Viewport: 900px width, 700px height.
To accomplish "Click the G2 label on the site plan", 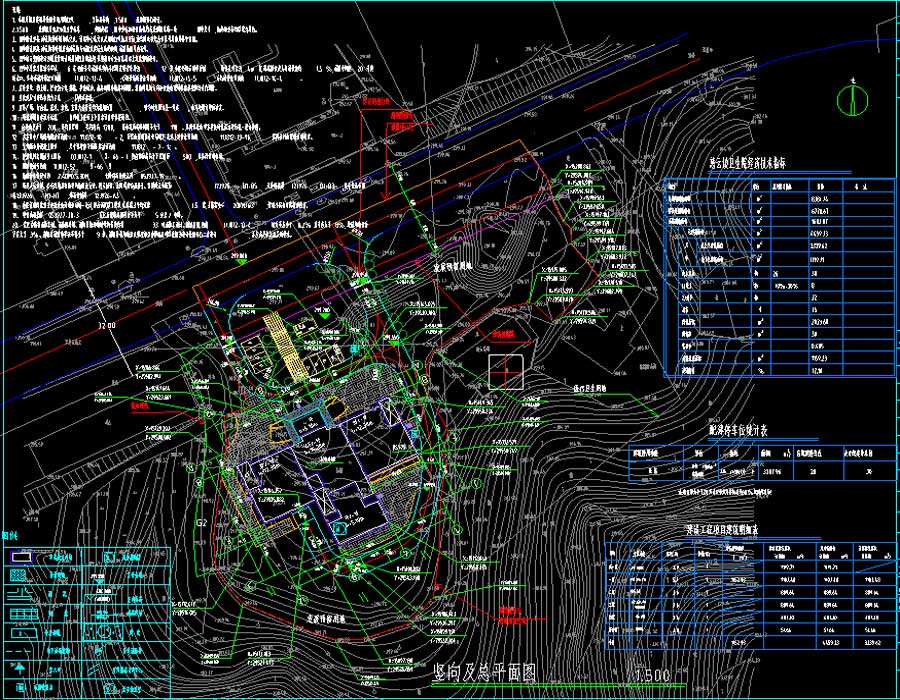I will pyautogui.click(x=201, y=523).
